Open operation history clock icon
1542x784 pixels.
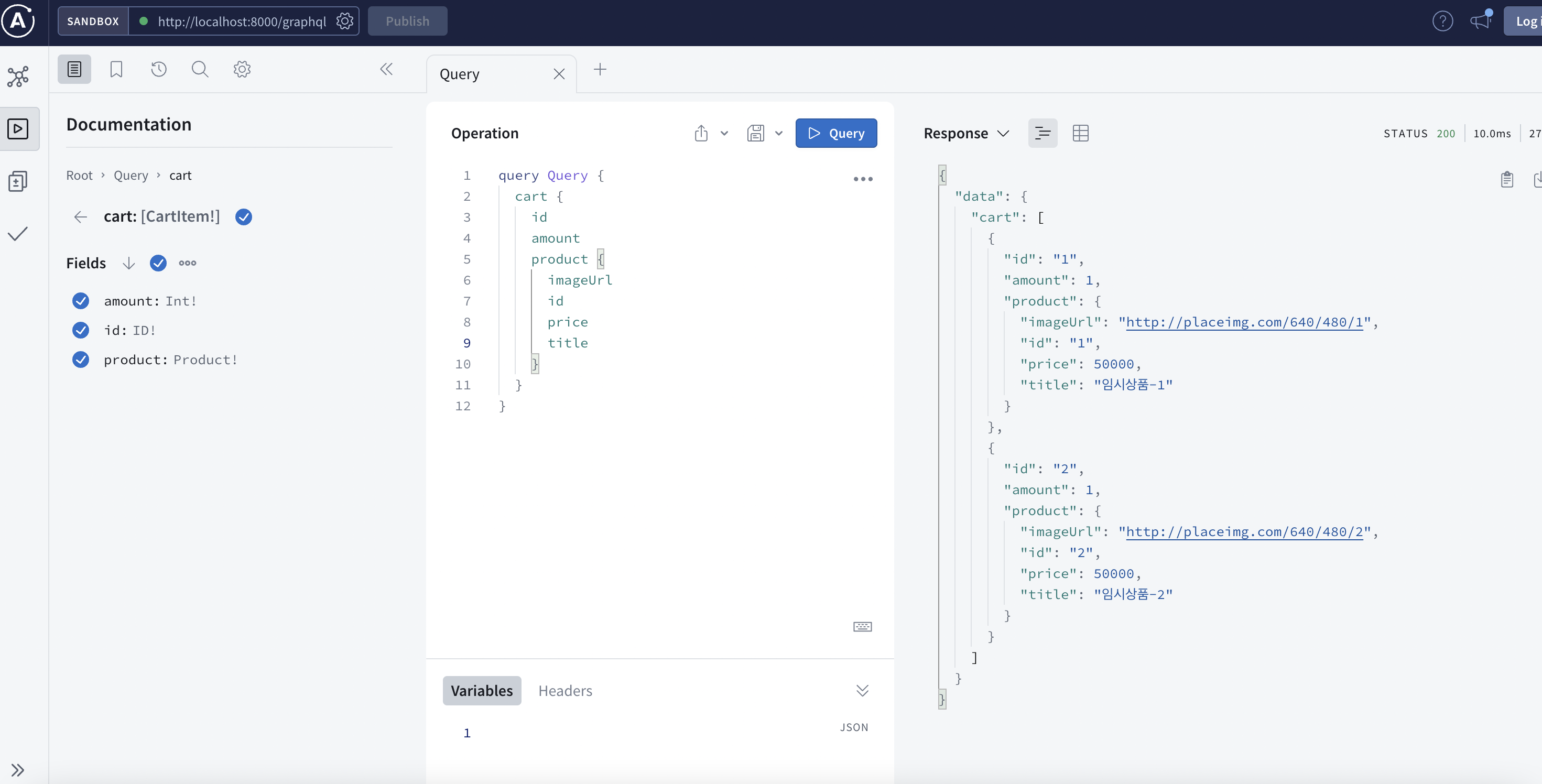159,69
